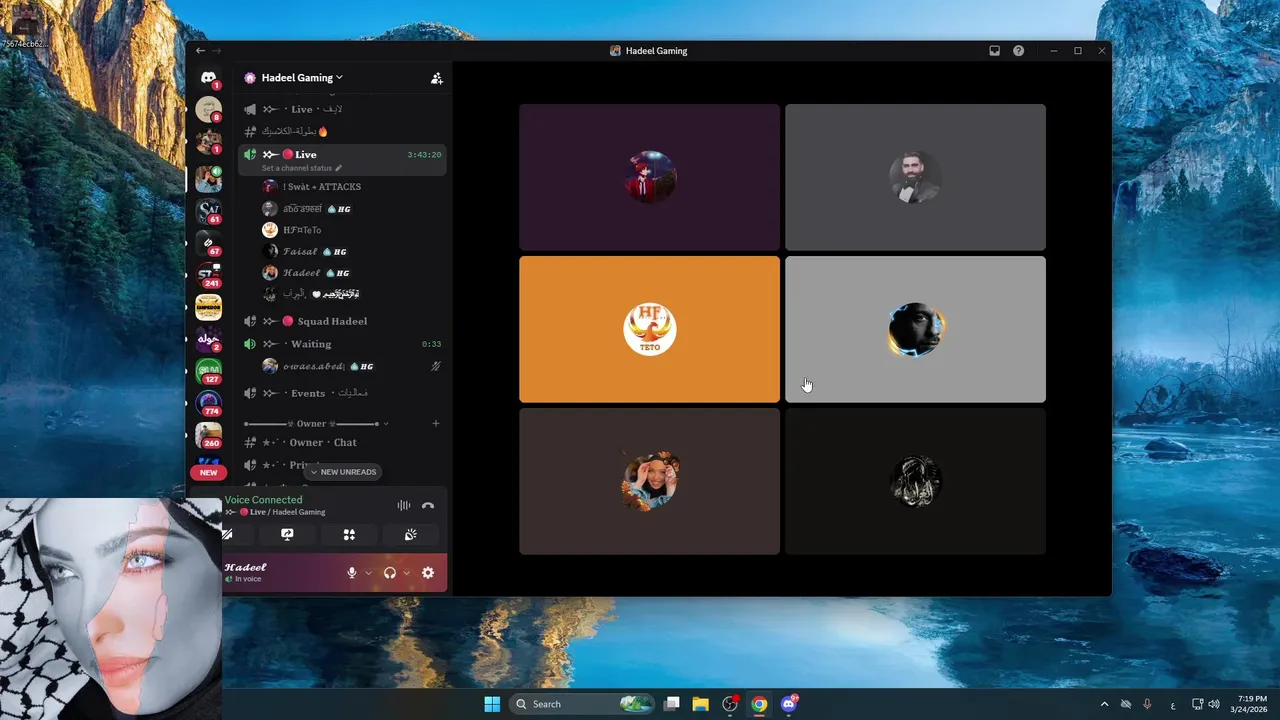This screenshot has height=720, width=1280.
Task: Open microphone input options chevron
Action: pos(368,573)
